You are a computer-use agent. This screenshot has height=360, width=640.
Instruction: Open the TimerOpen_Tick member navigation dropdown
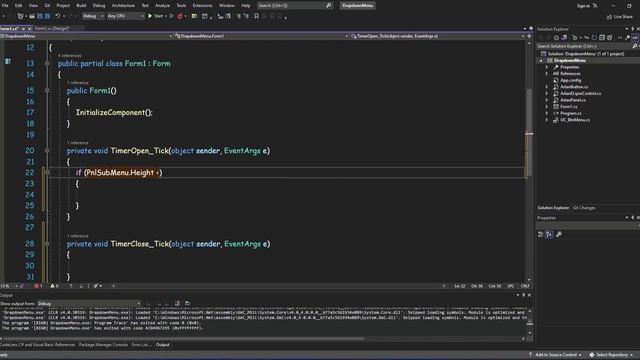point(438,36)
